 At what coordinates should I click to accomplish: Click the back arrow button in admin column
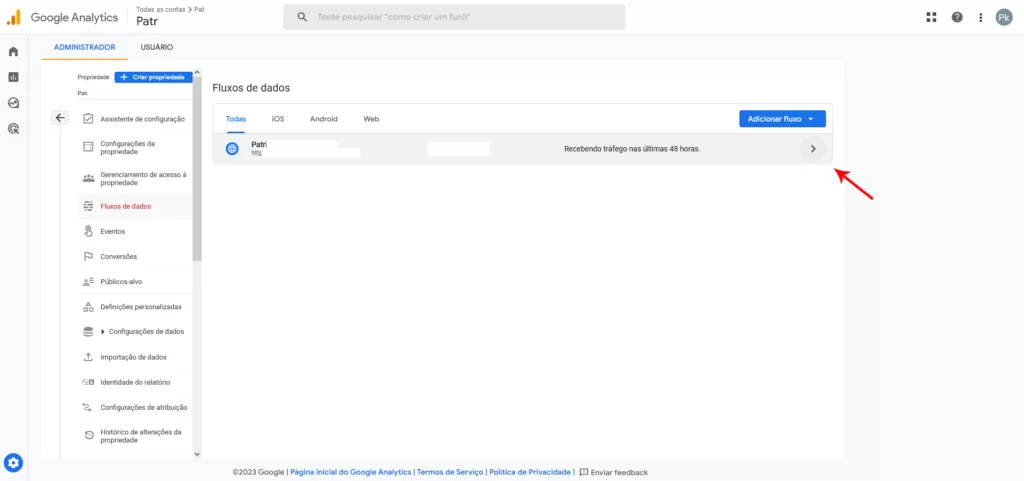pyautogui.click(x=60, y=118)
